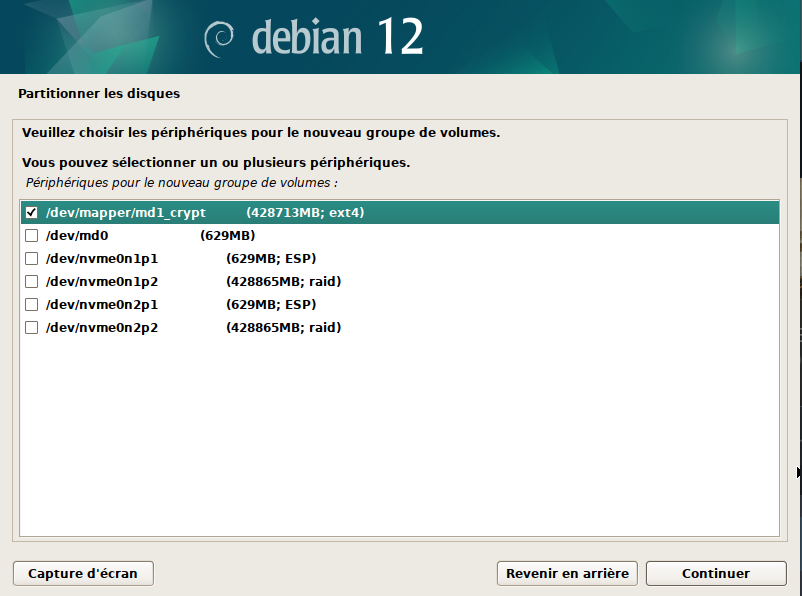Image resolution: width=802 pixels, height=596 pixels.
Task: Click (428865MB; raid) beside nvme0n1p2
Action: pos(283,281)
